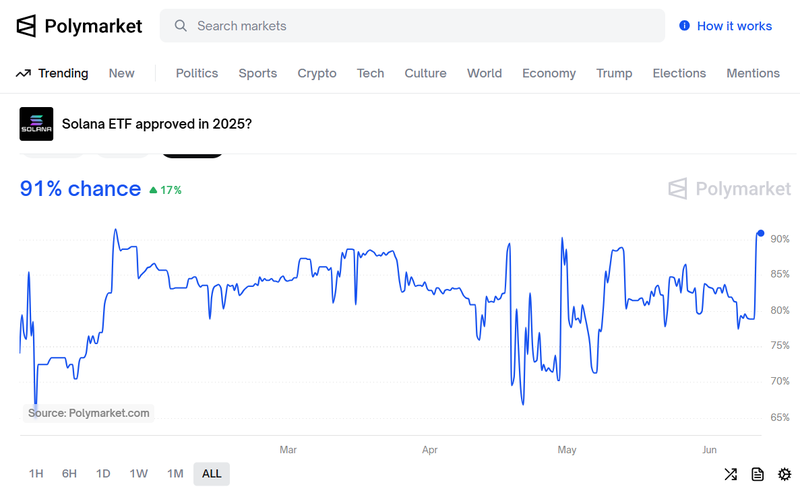800x497 pixels.
Task: Select the ALL chart time range
Action: click(212, 474)
